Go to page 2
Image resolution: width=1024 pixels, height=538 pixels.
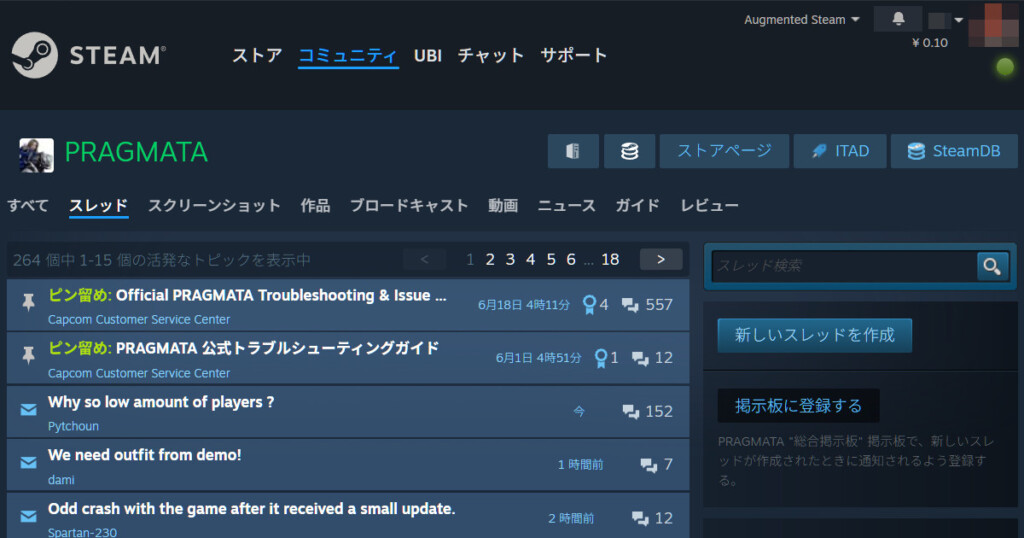point(490,260)
